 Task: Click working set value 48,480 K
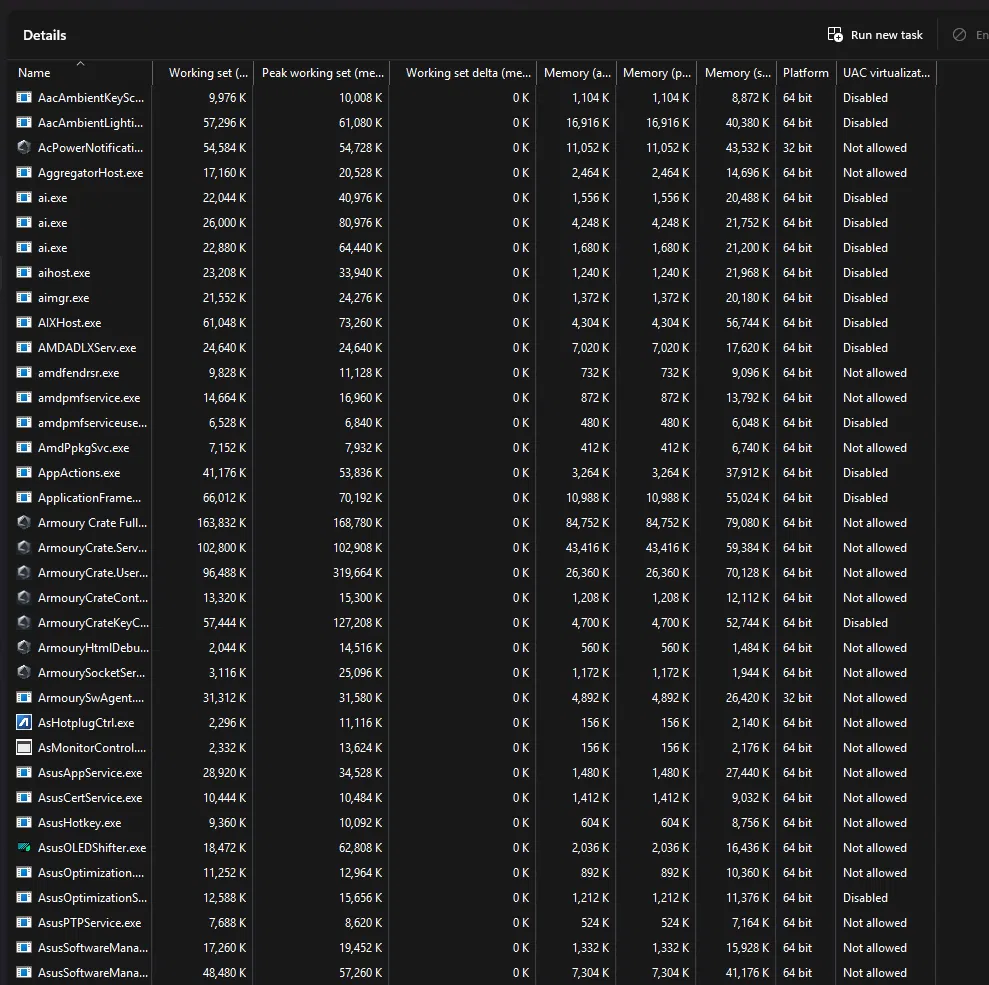[x=224, y=972]
